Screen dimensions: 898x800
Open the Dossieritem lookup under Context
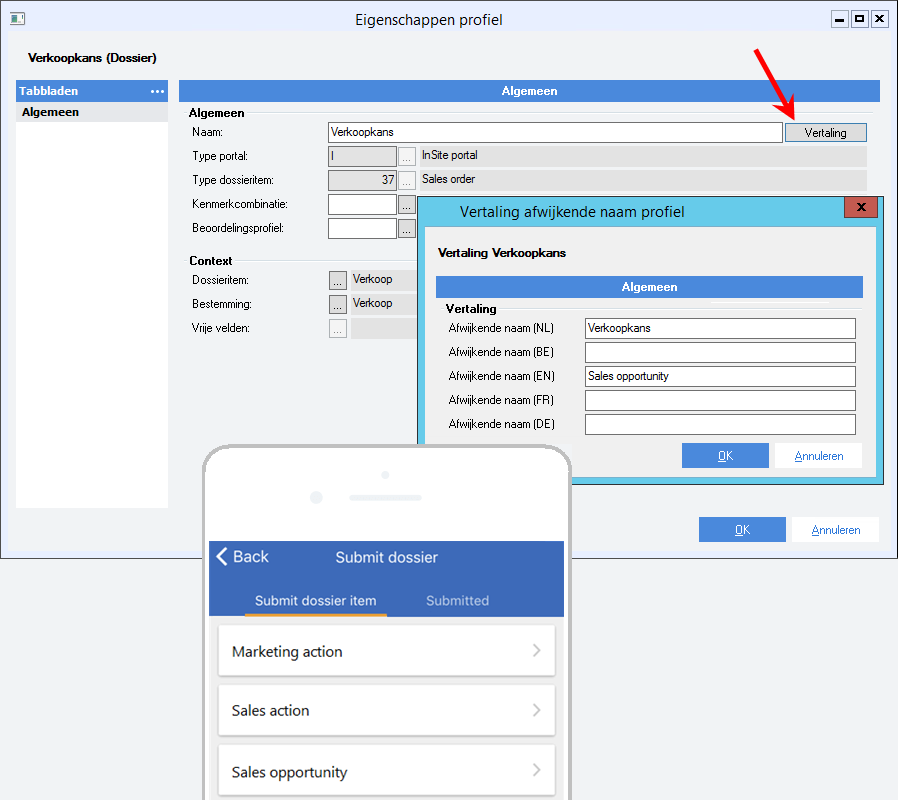(x=337, y=280)
